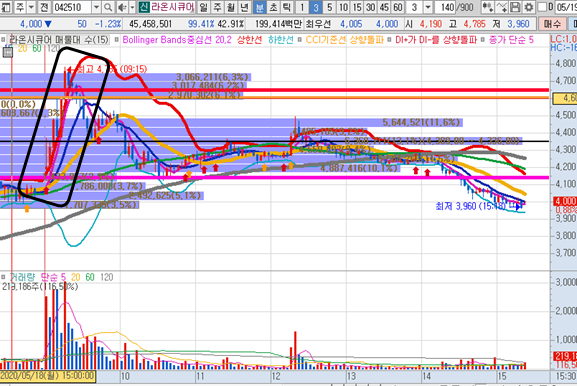
Task: Click the 최우선 bid value 4,005
Action: pos(351,24)
